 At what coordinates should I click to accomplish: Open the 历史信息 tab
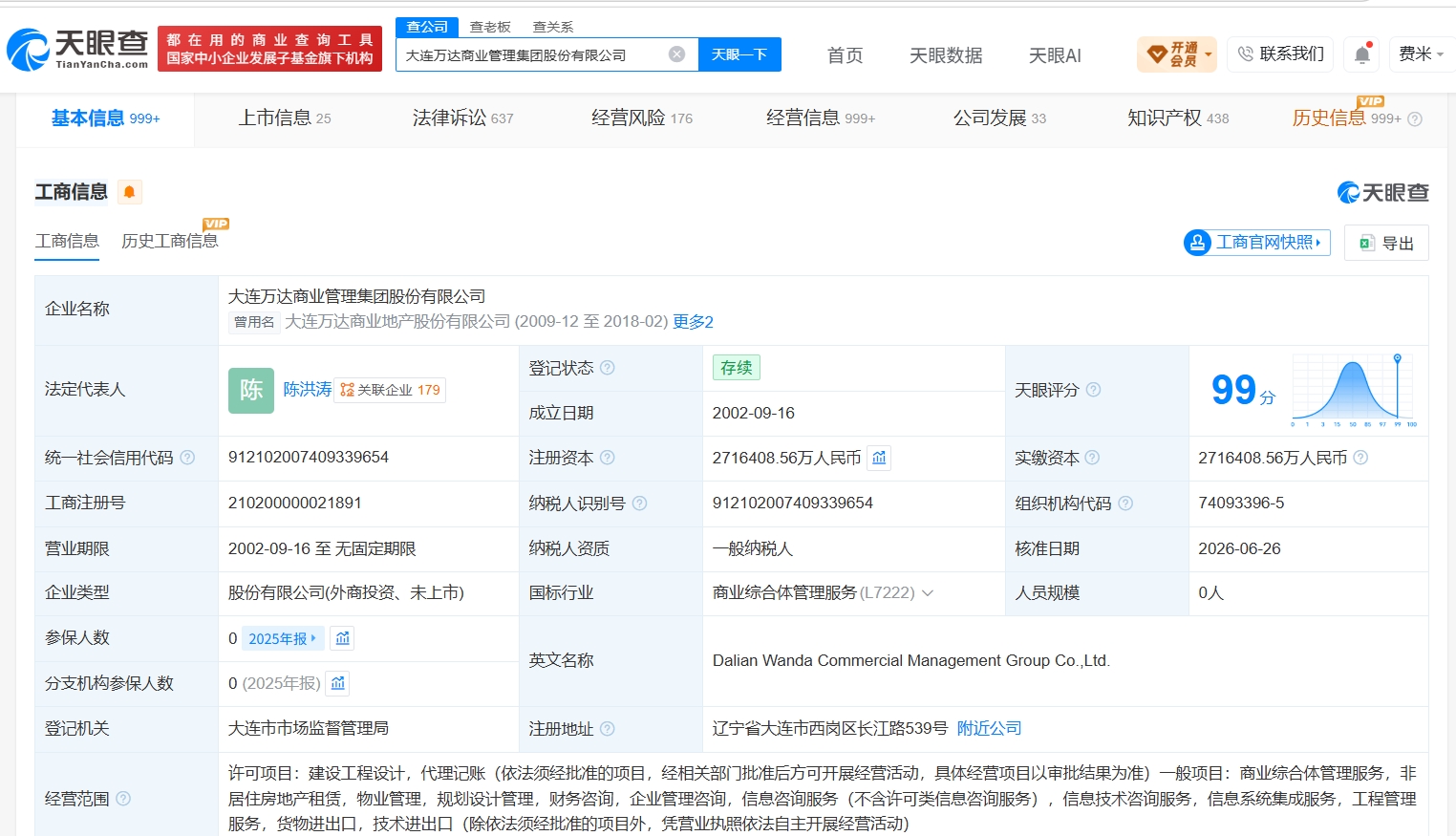(1346, 118)
